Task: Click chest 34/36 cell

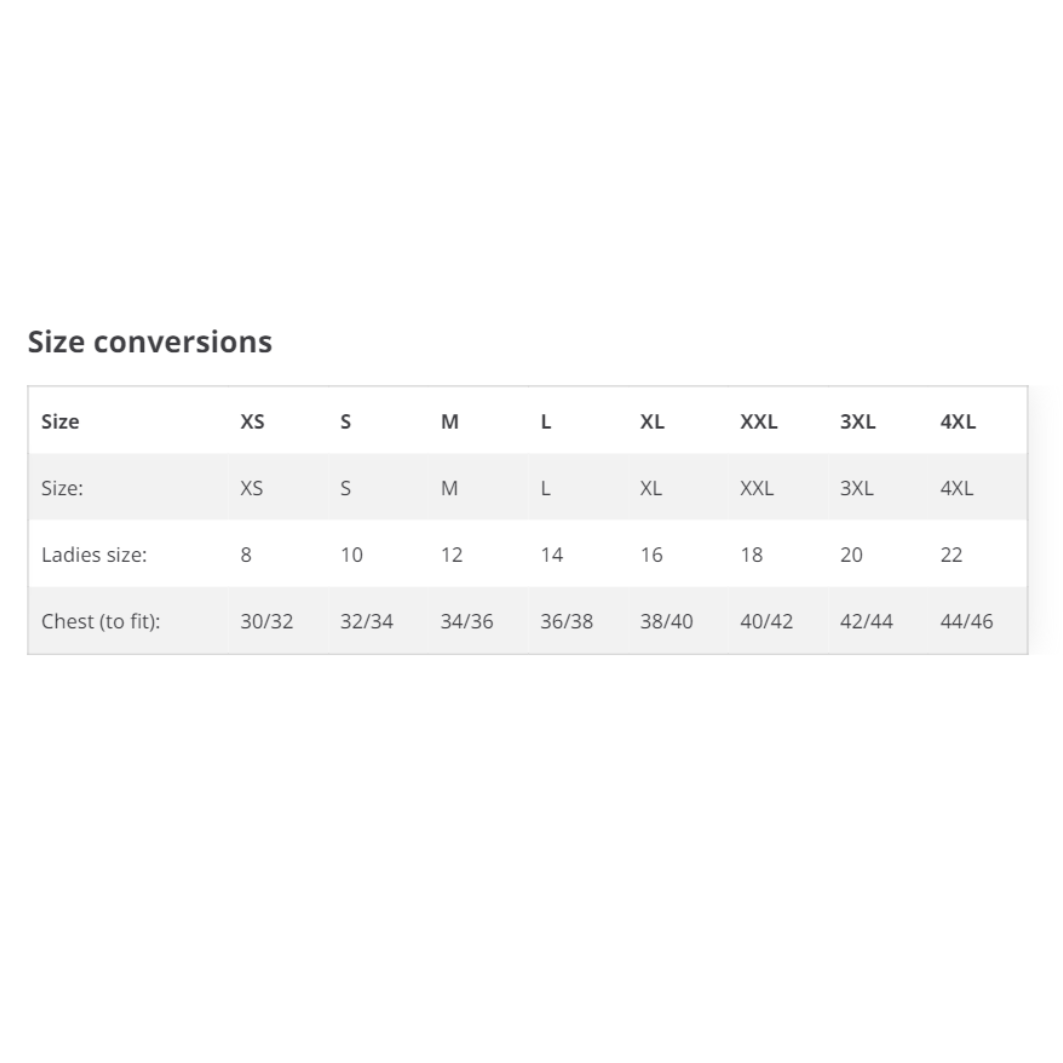Action: point(467,621)
